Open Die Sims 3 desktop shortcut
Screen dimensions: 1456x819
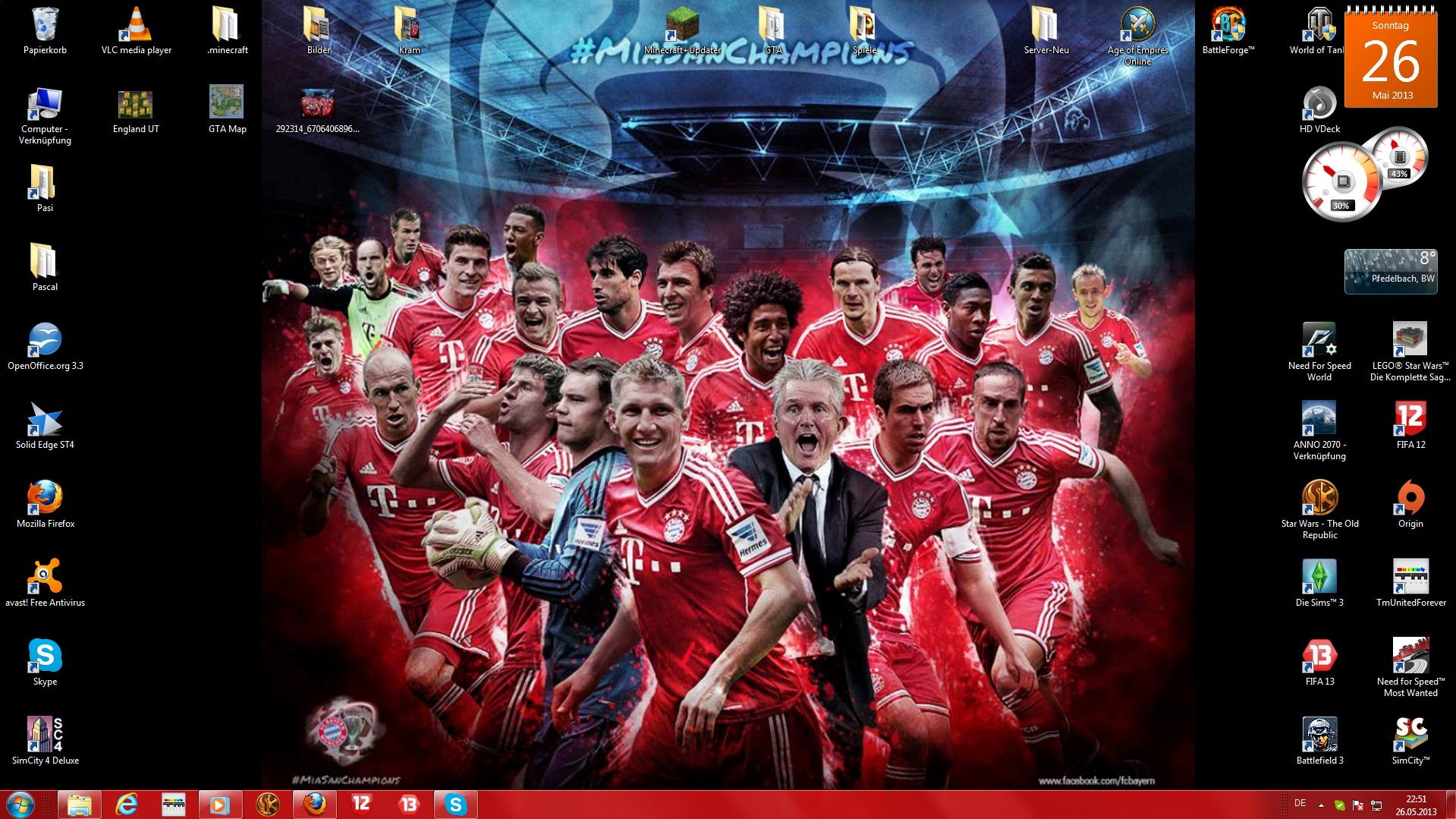point(1319,577)
